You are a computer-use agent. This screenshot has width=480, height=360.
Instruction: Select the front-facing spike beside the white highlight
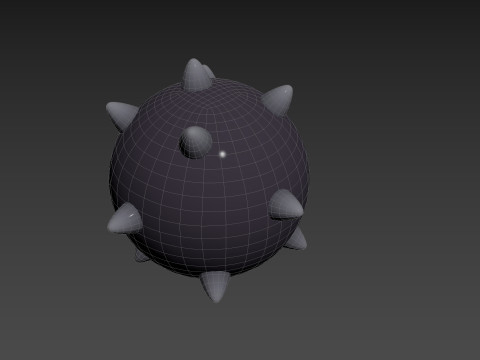coord(196,142)
